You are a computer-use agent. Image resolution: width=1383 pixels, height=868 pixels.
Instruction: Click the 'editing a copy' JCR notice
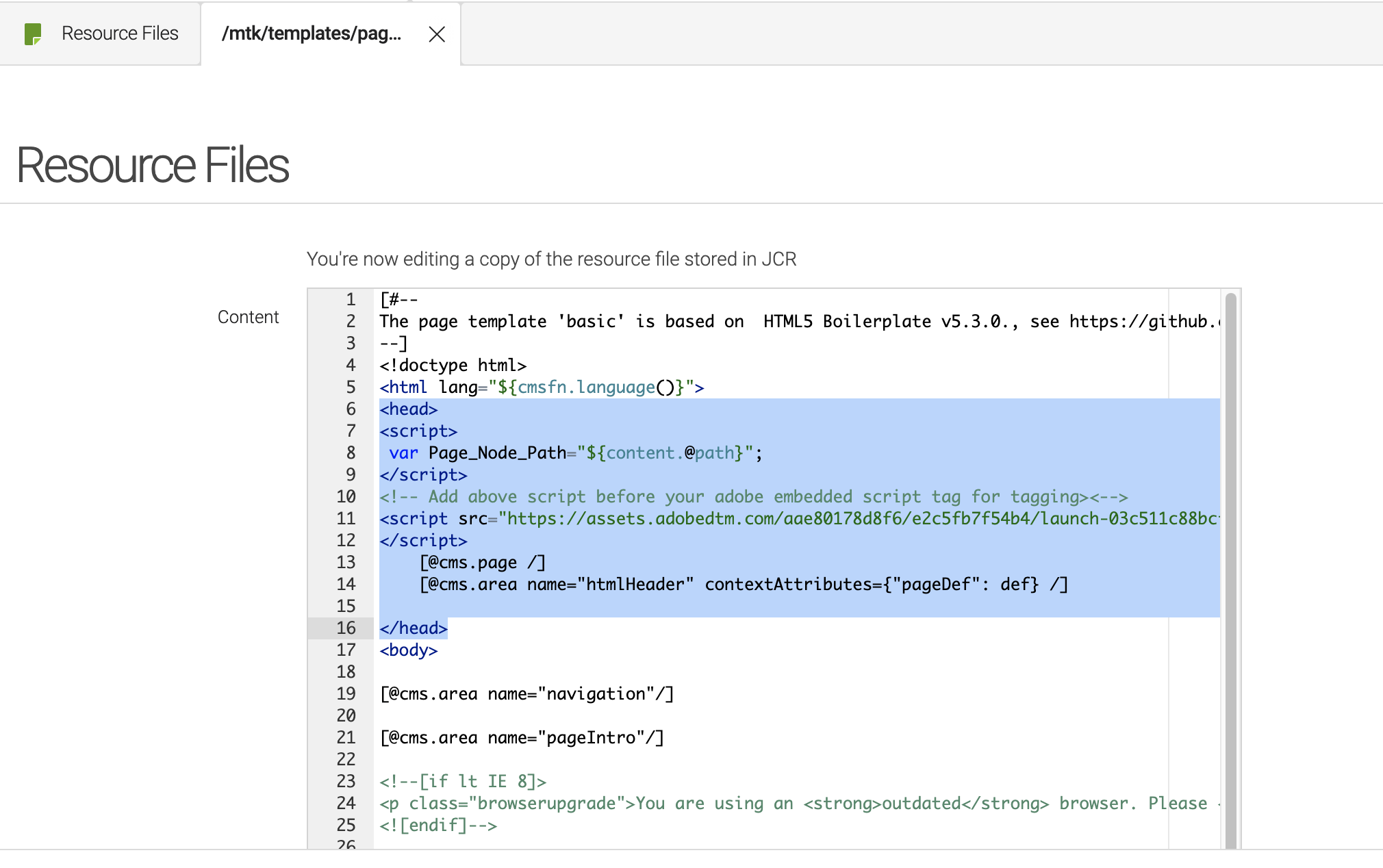coord(551,259)
